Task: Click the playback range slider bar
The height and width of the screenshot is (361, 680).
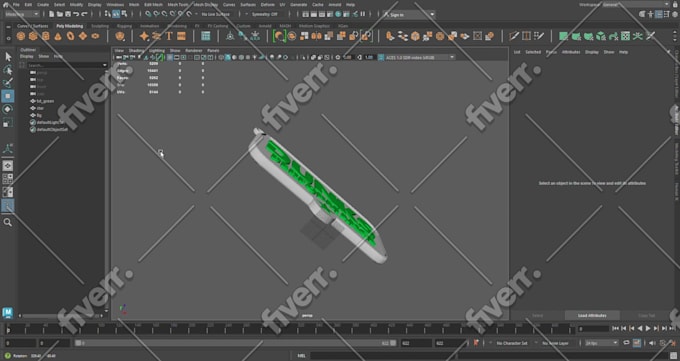Action: pyautogui.click(x=235, y=343)
